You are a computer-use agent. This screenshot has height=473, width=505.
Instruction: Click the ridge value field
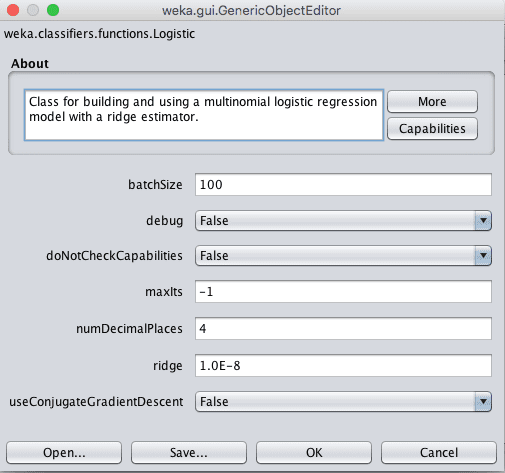(x=343, y=366)
